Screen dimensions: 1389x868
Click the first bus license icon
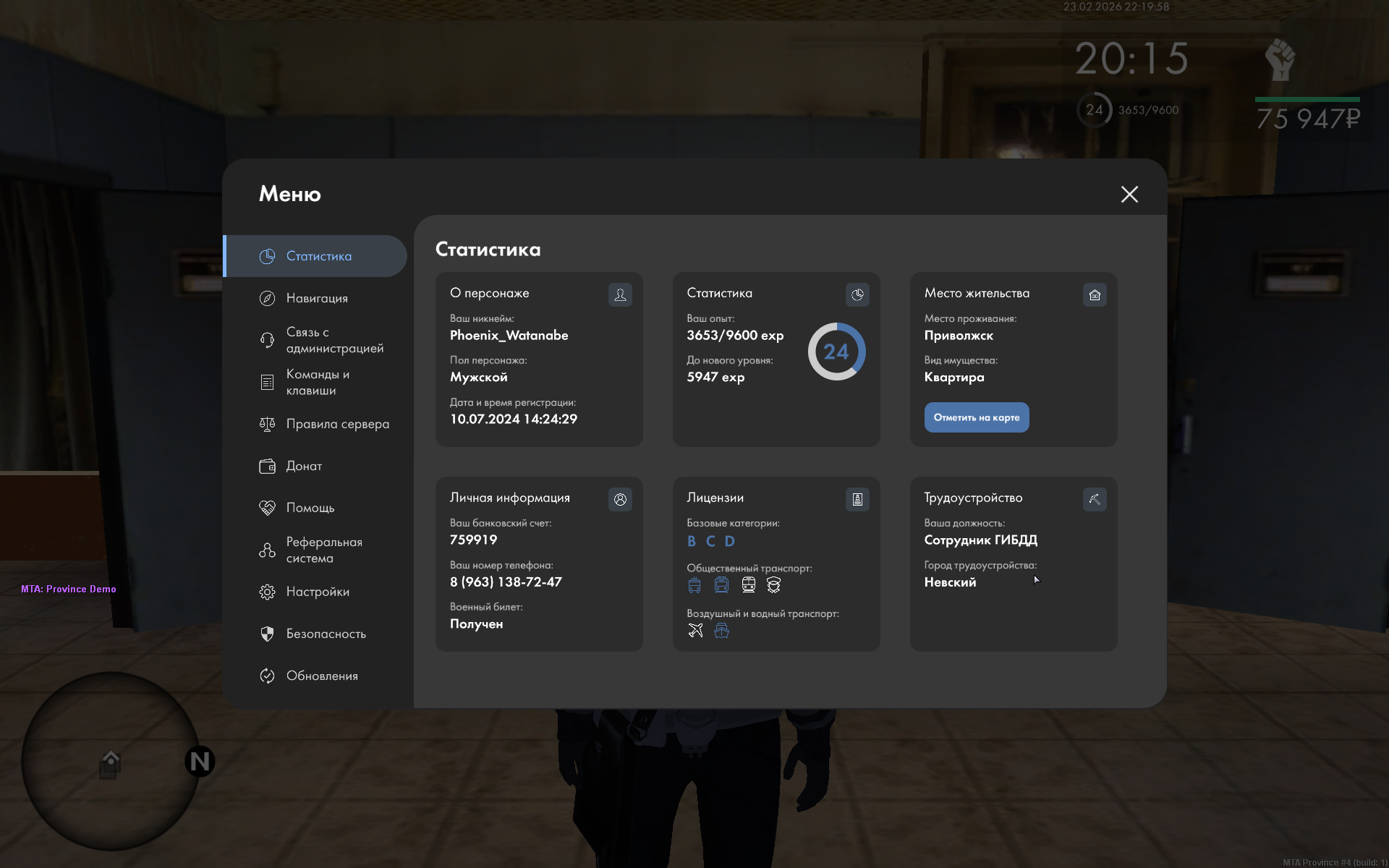coord(694,585)
